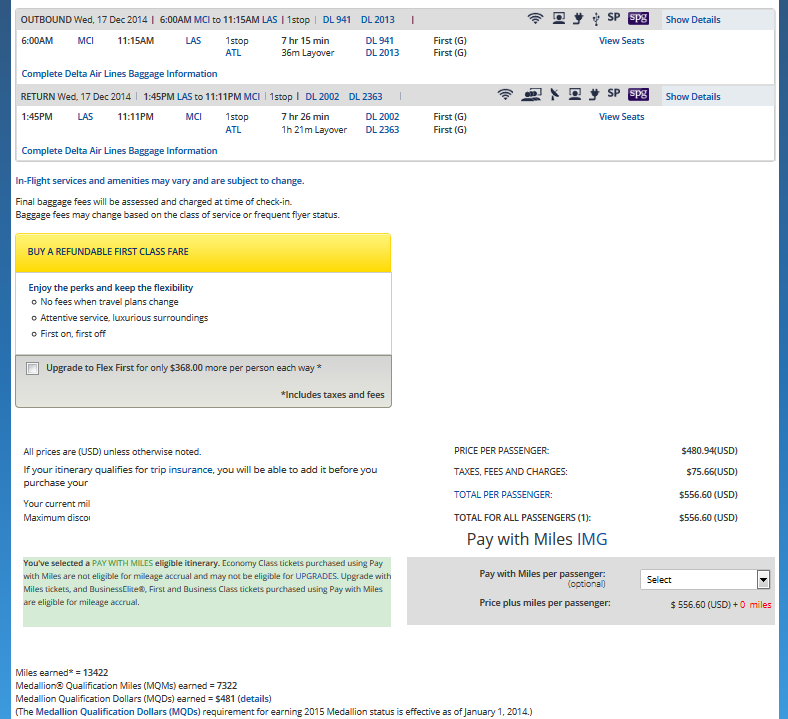788x719 pixels.
Task: Open the Pay with Miles per passenger dropdown
Action: pos(705,580)
